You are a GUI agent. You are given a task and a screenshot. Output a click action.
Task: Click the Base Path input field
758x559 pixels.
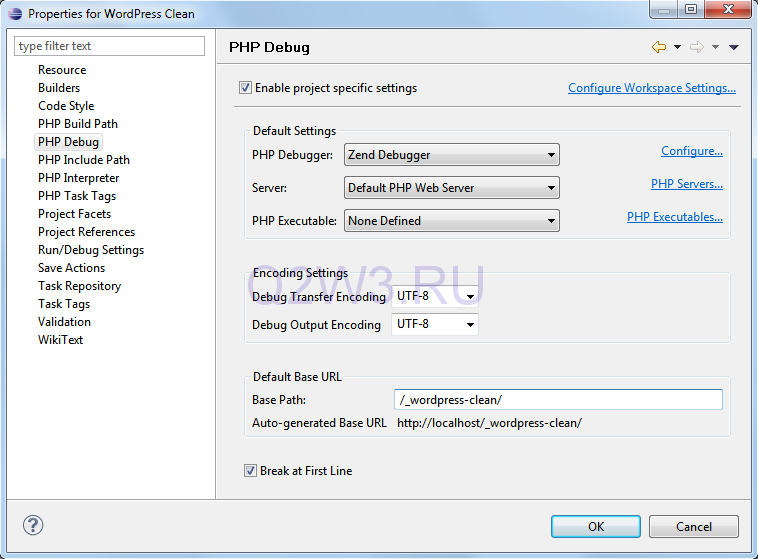coord(558,399)
